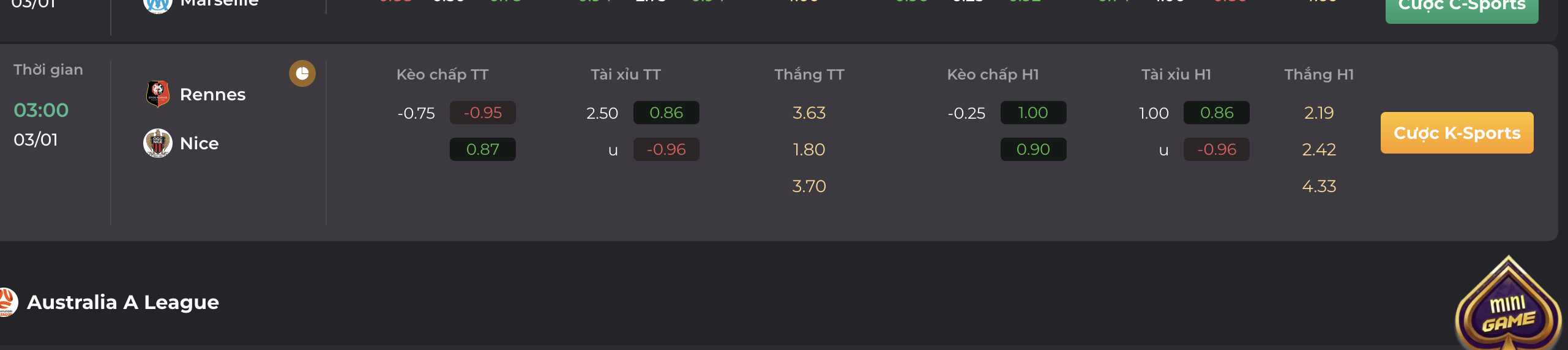Pick full-time over 2.50 odds 0.86
Viewport: 1568px width, 350px height.
pyautogui.click(x=666, y=113)
